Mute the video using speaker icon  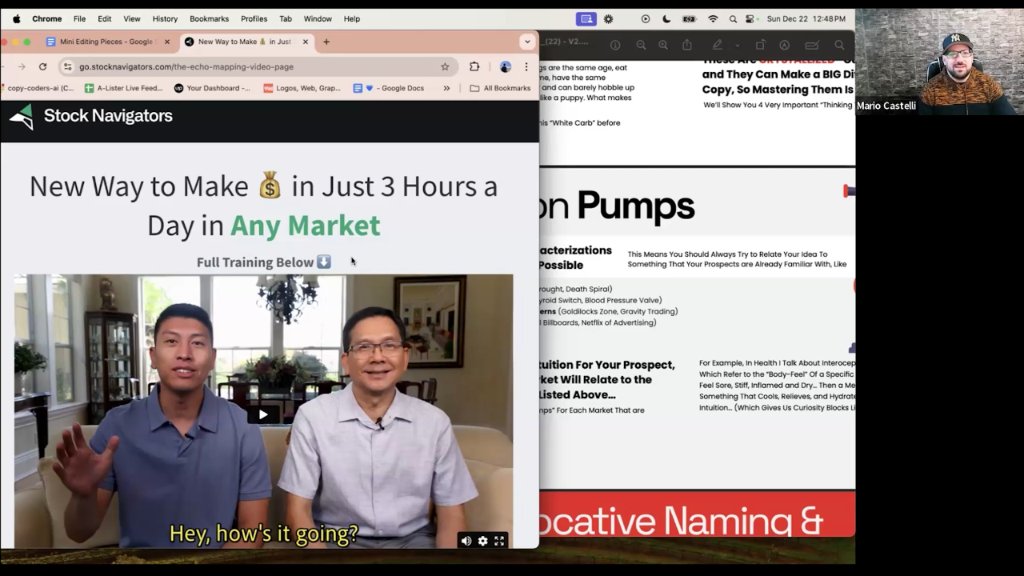click(466, 541)
